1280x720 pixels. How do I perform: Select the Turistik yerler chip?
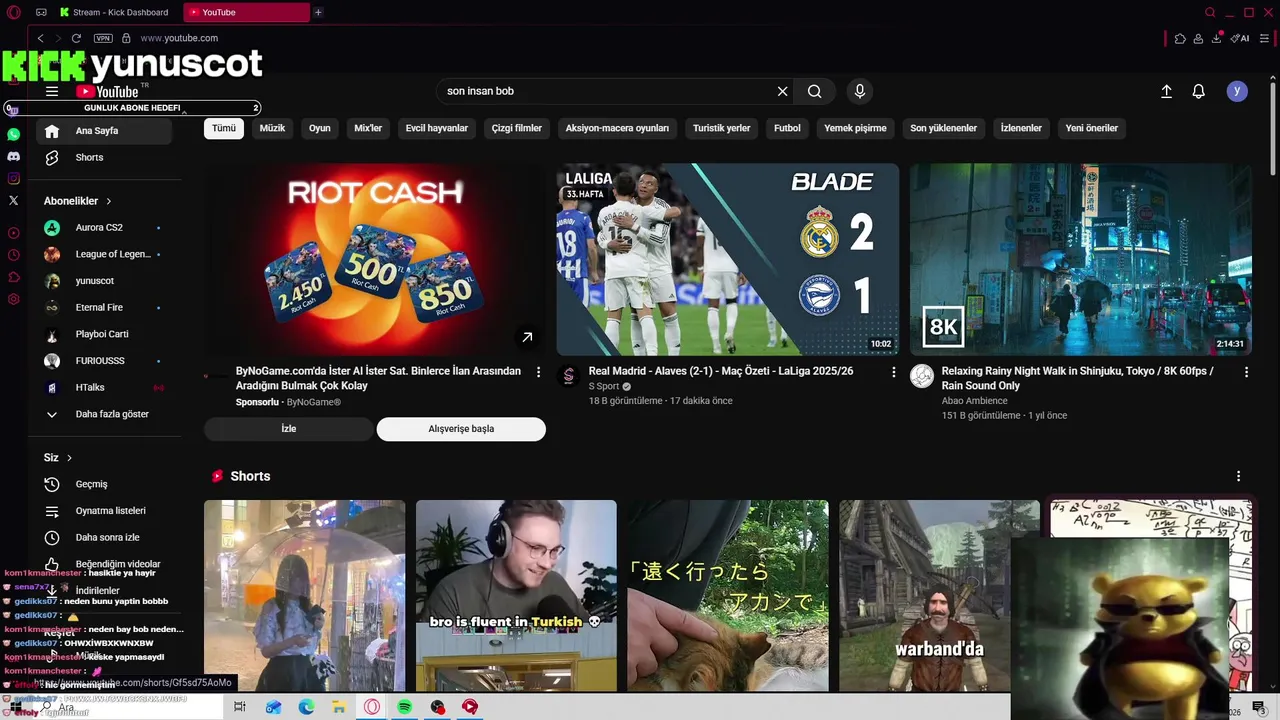coord(722,128)
